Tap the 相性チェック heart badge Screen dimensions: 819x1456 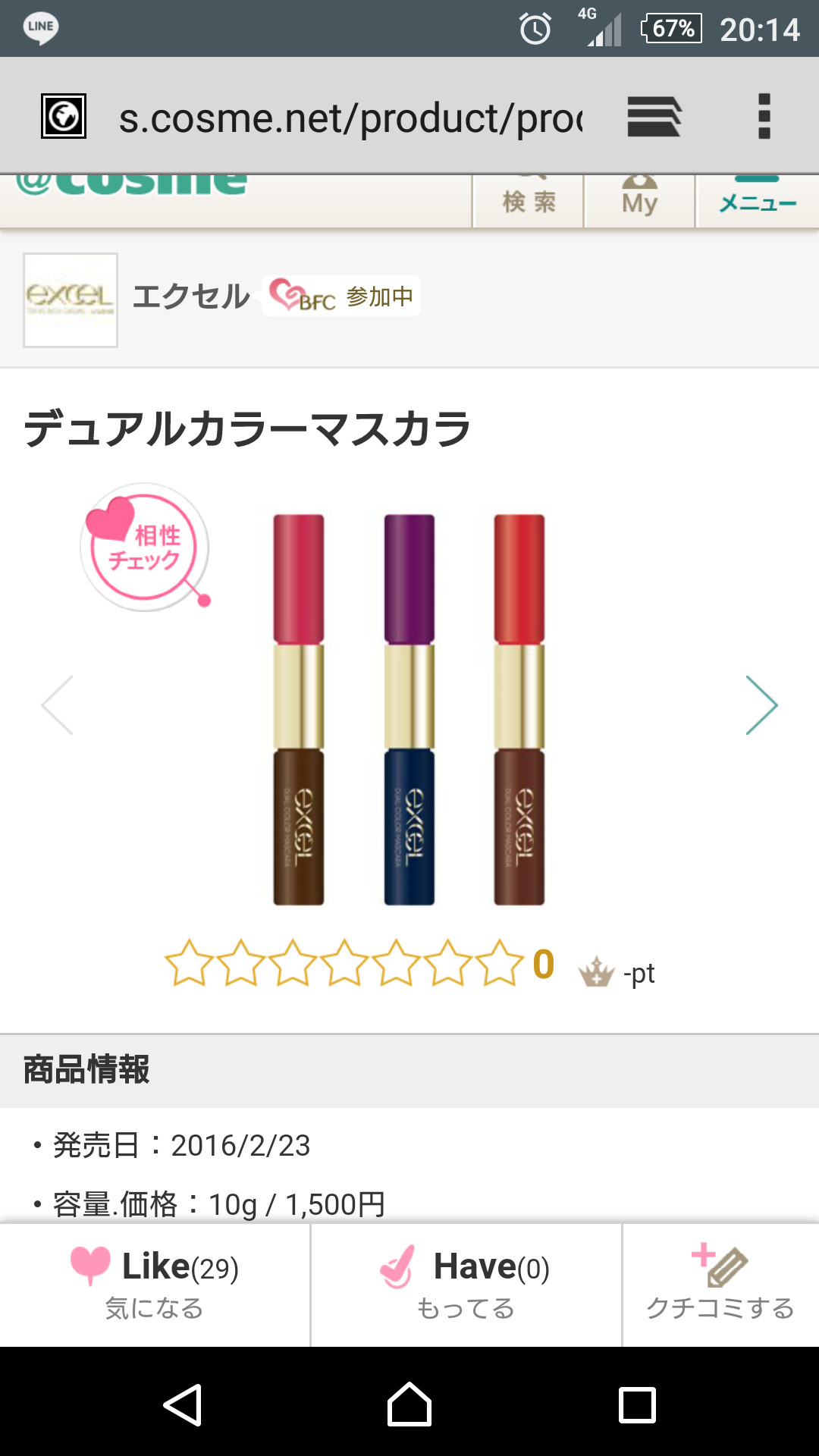tap(145, 547)
